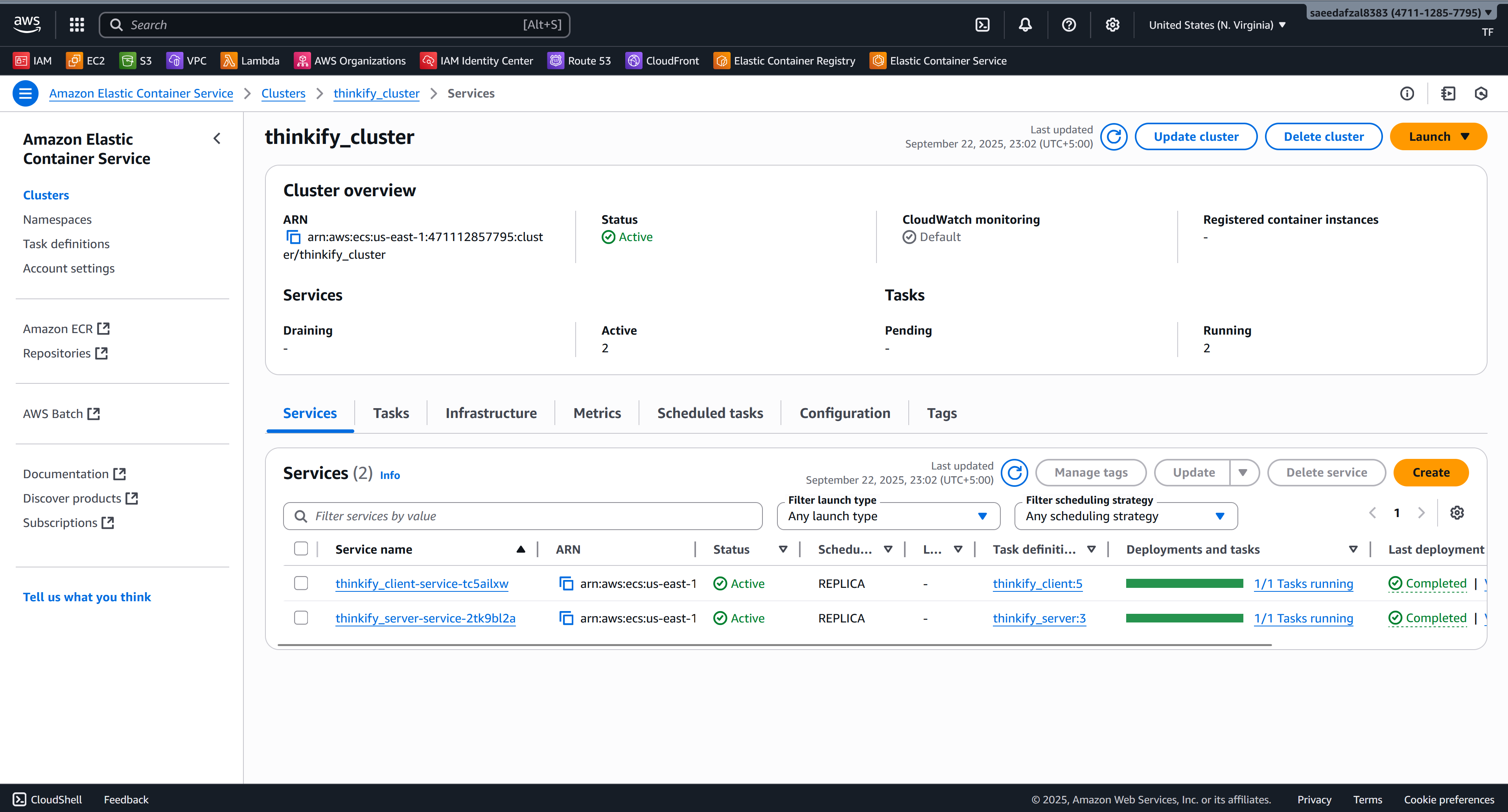Open the Filter scheduling strategy dropdown
Viewport: 1508px width, 812px height.
(x=1125, y=516)
